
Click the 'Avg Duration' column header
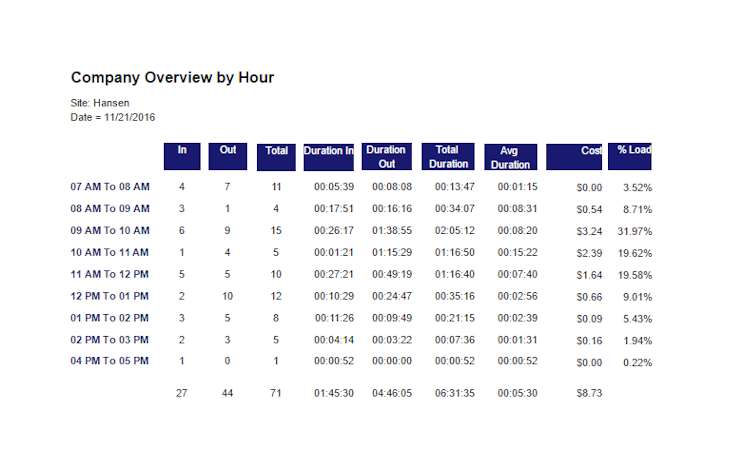(511, 157)
